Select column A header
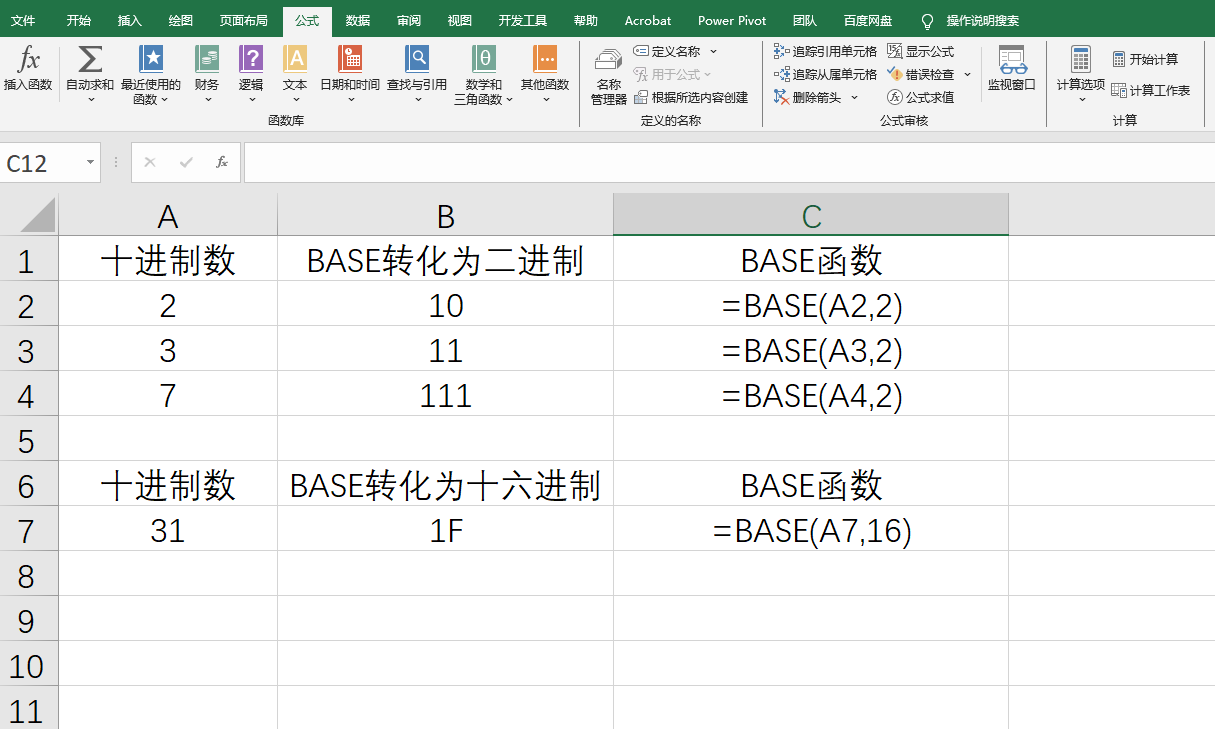Viewport: 1215px width, 729px height. click(x=168, y=215)
